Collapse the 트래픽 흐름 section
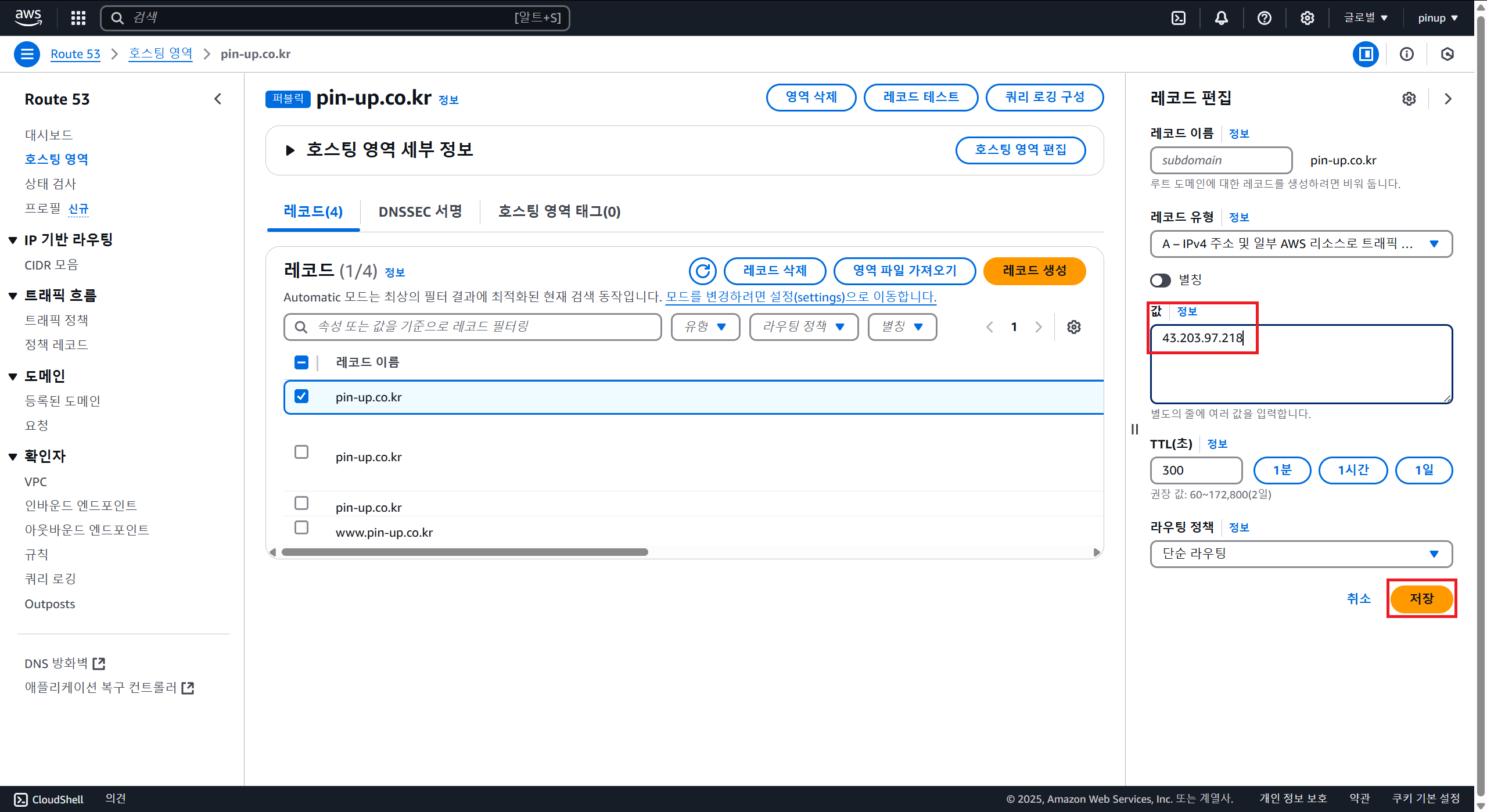Image resolution: width=1487 pixels, height=812 pixels. (x=13, y=296)
